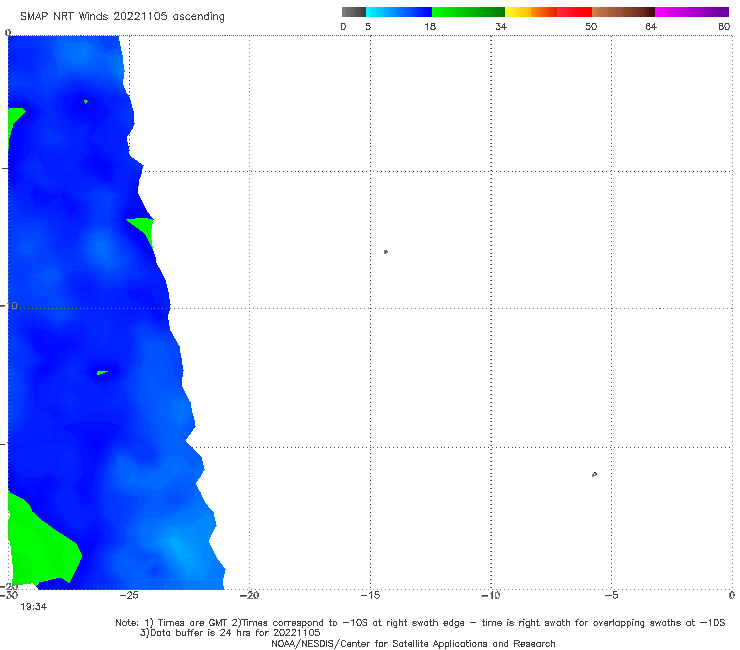Click the color bar label "34"
The width and height of the screenshot is (740, 650).
(501, 26)
